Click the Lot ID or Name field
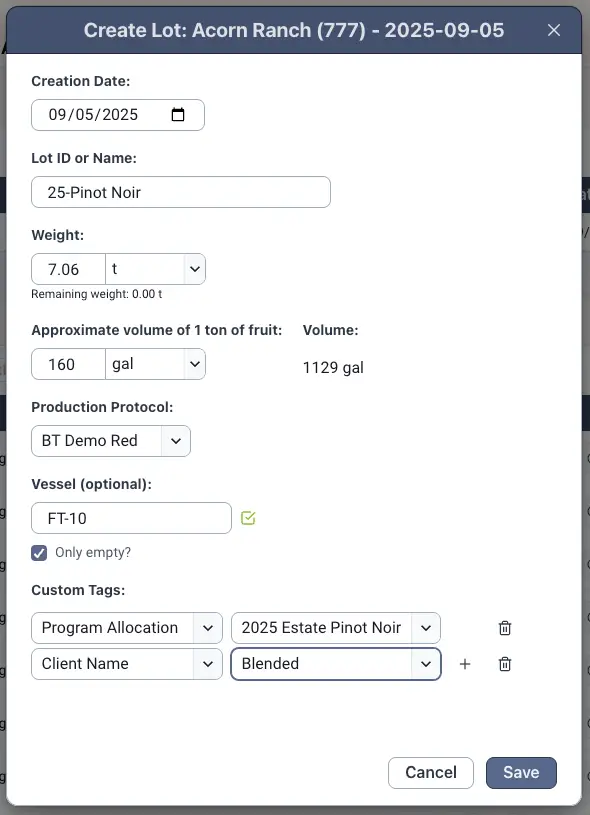The width and height of the screenshot is (590, 815). (x=181, y=192)
